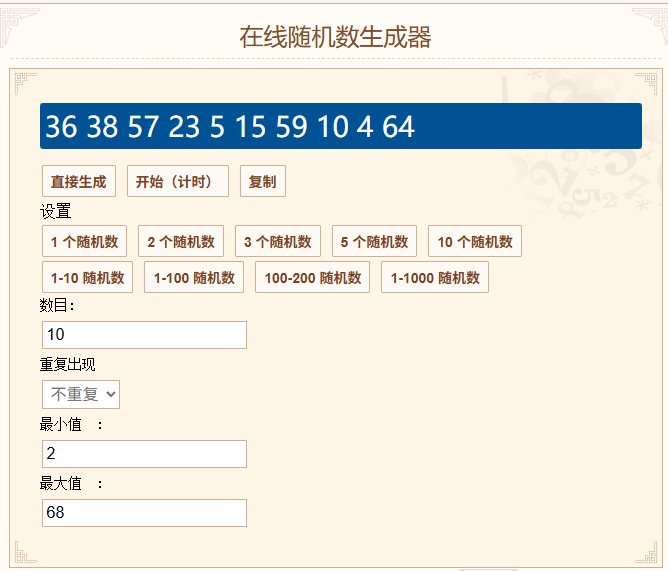
Task: Set count with 5 个随机数 preset
Action: [374, 241]
